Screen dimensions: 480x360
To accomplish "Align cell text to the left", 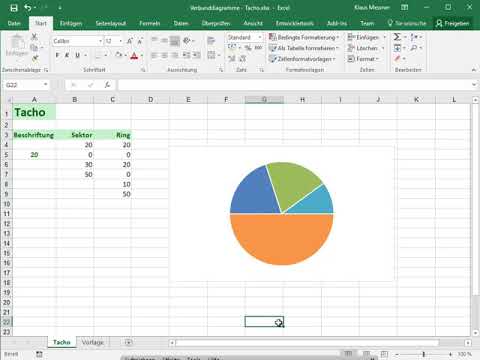I will tap(154, 55).
